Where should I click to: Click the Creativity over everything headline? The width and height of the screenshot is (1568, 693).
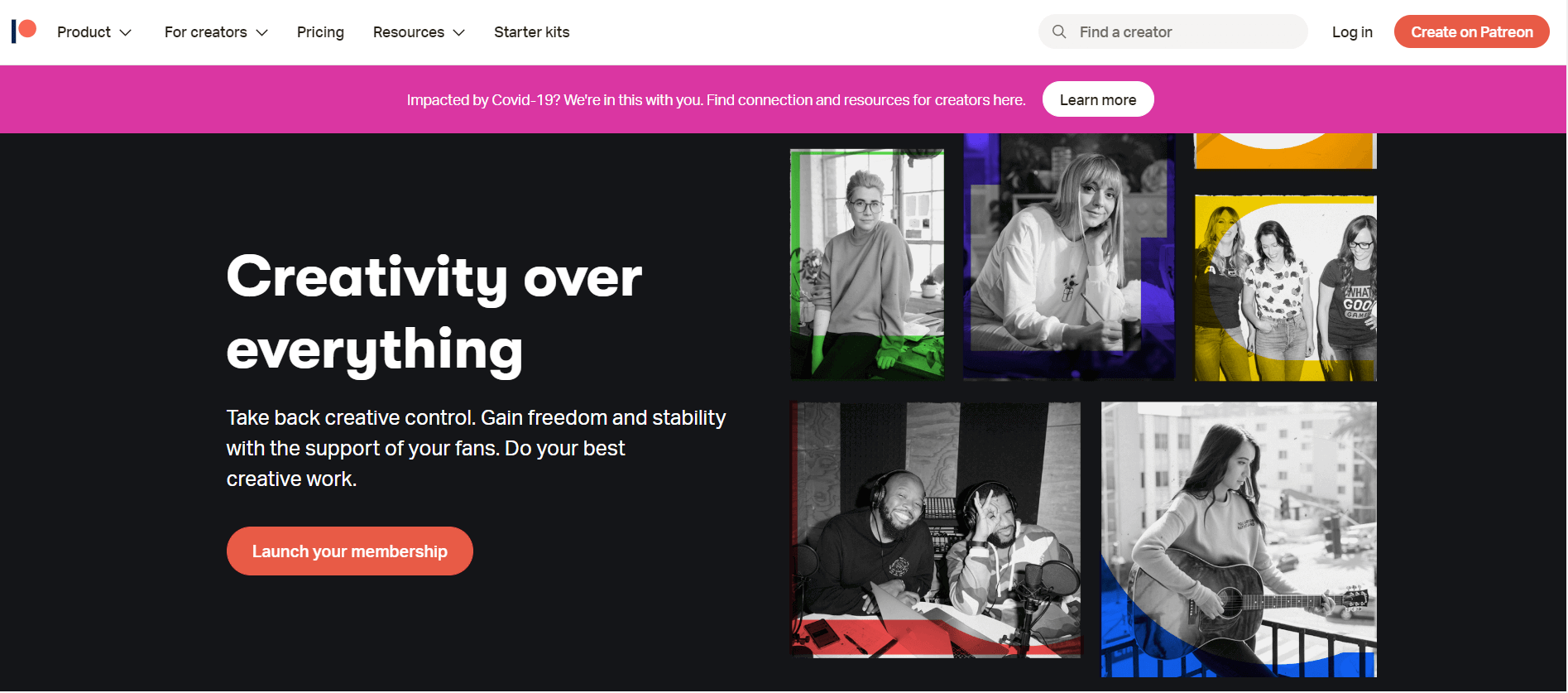434,313
